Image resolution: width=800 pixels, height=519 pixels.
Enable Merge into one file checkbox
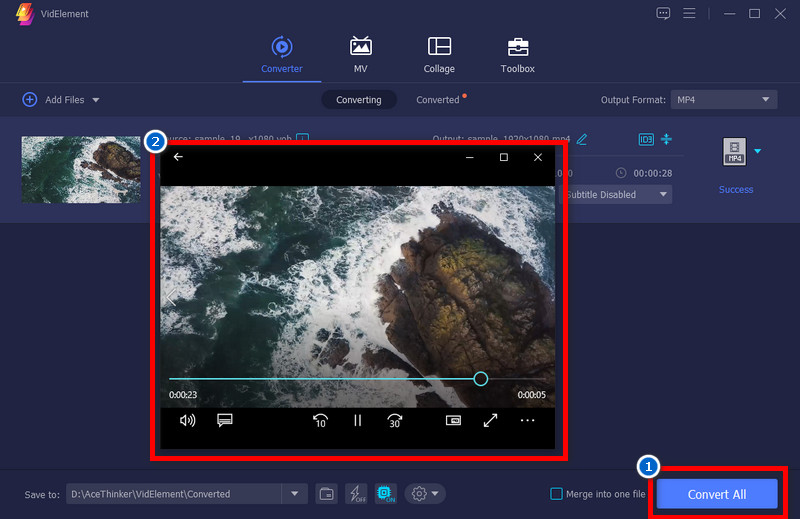556,494
